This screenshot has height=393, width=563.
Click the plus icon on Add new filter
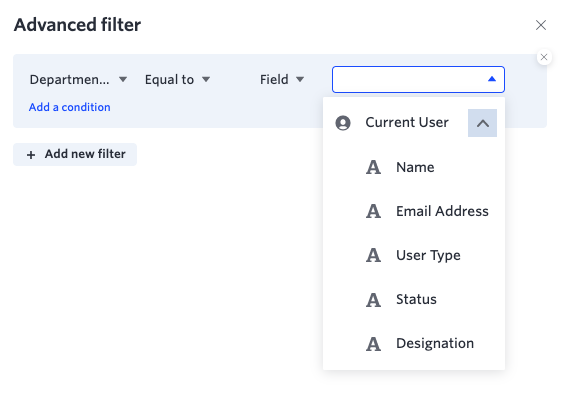tap(31, 155)
